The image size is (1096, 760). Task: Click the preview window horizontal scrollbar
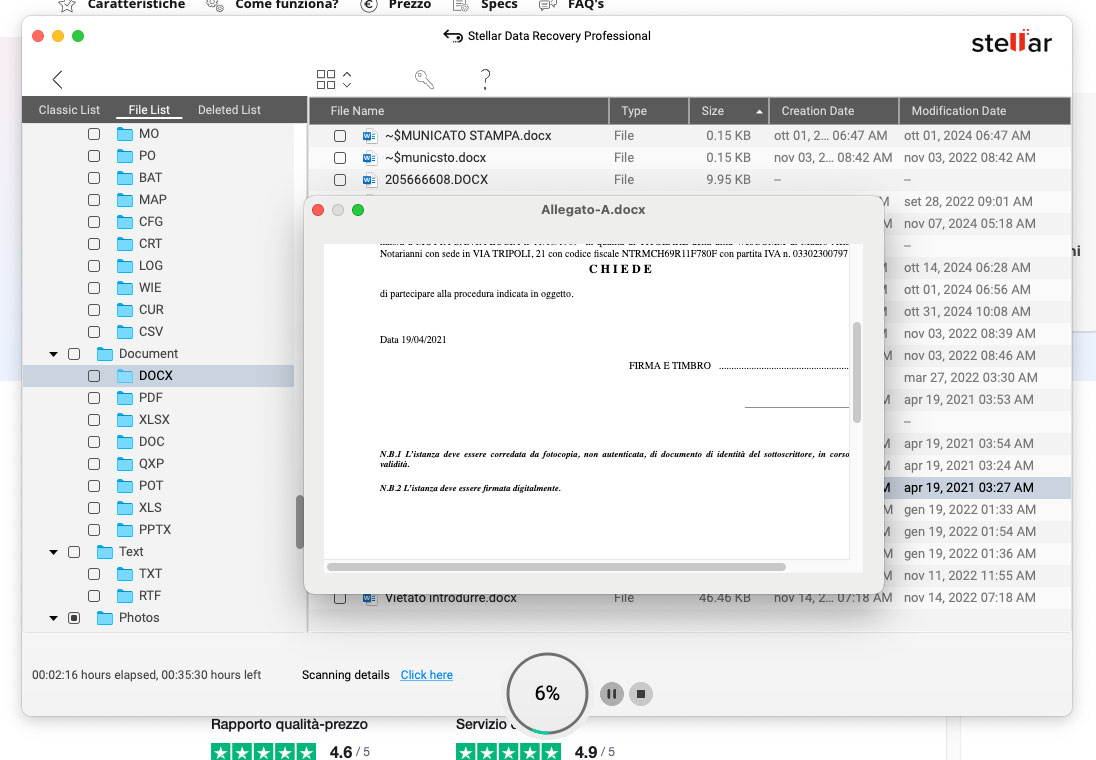tap(556, 567)
